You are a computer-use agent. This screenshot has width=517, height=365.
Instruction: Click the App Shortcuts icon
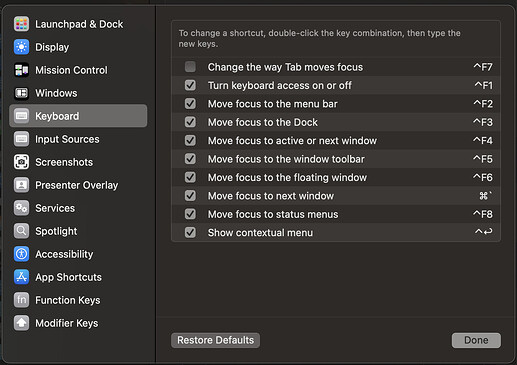tap(21, 277)
